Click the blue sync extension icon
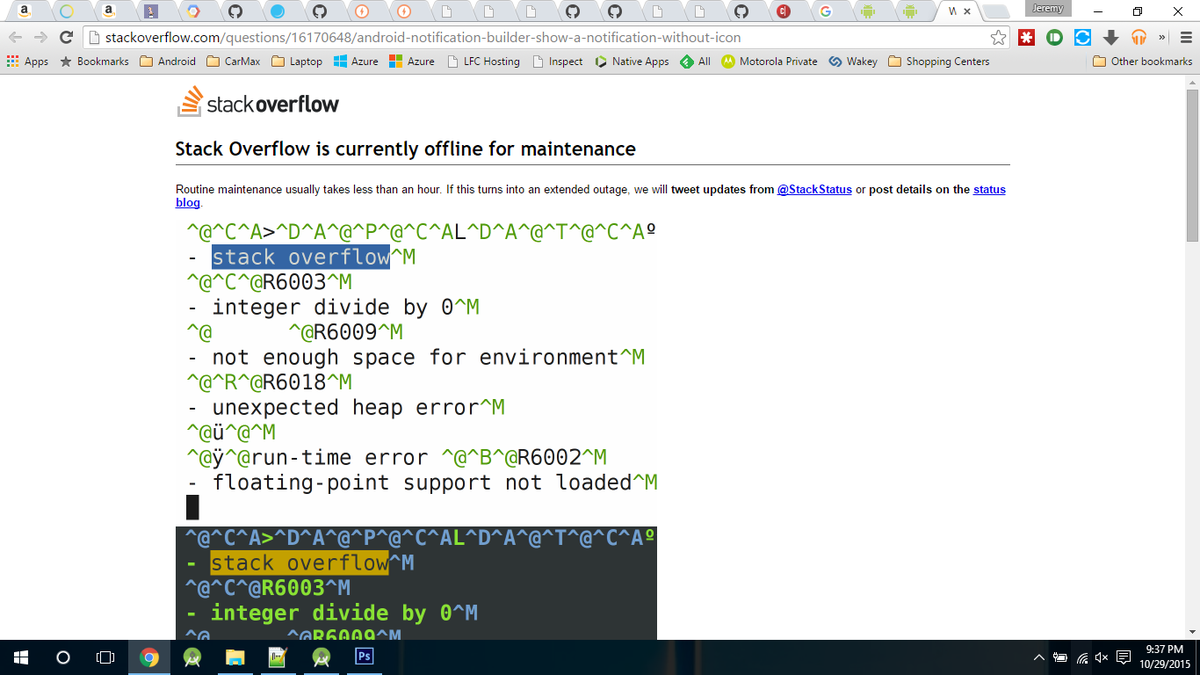1200x675 pixels. click(x=1082, y=38)
